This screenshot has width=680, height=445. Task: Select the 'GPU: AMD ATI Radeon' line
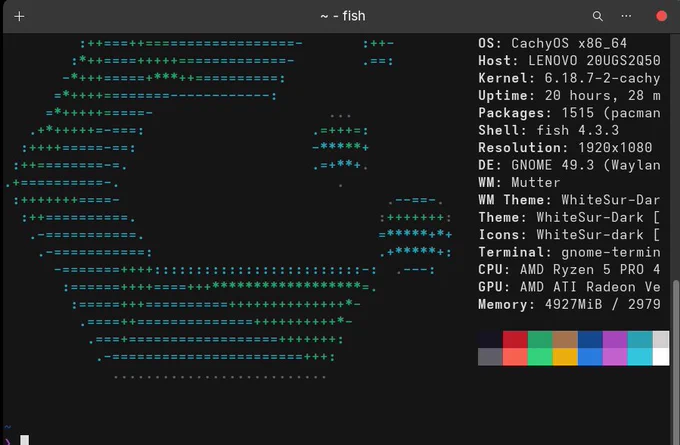(569, 287)
